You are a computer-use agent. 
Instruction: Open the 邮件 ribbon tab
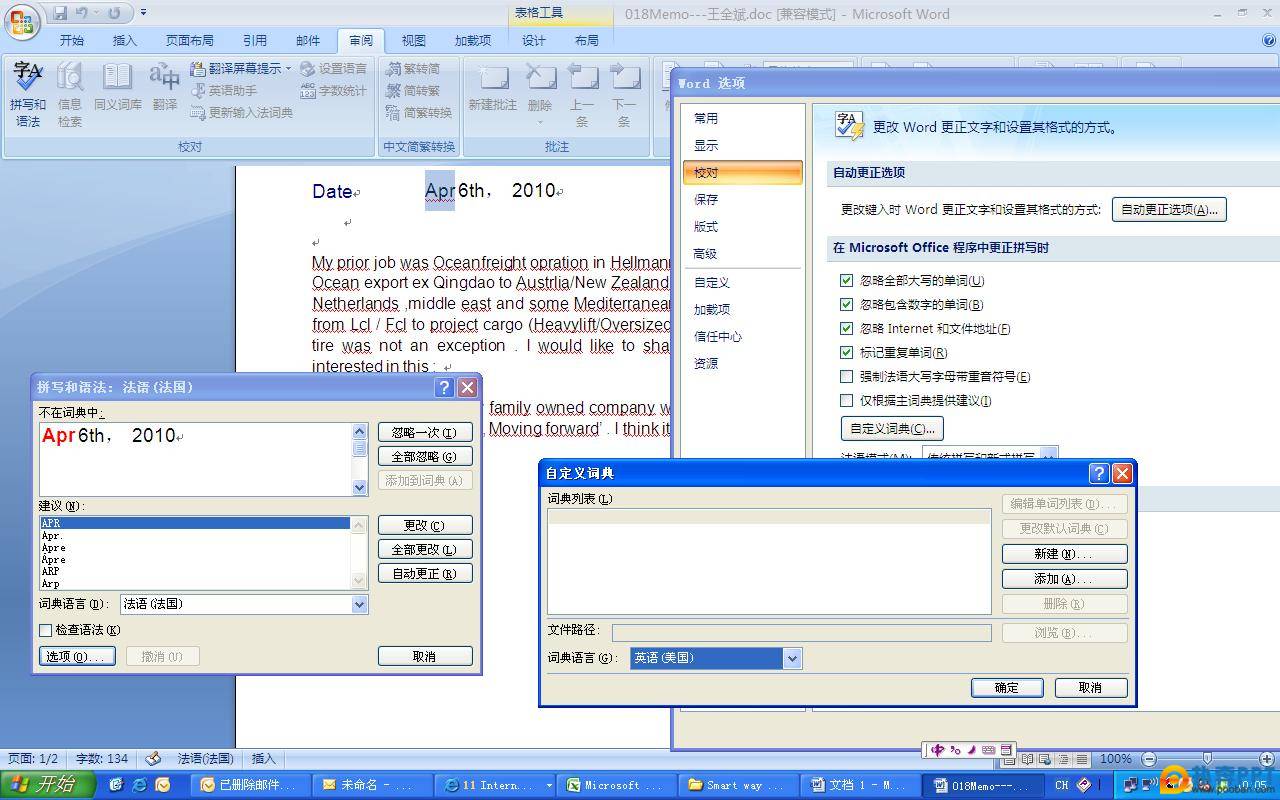(308, 41)
